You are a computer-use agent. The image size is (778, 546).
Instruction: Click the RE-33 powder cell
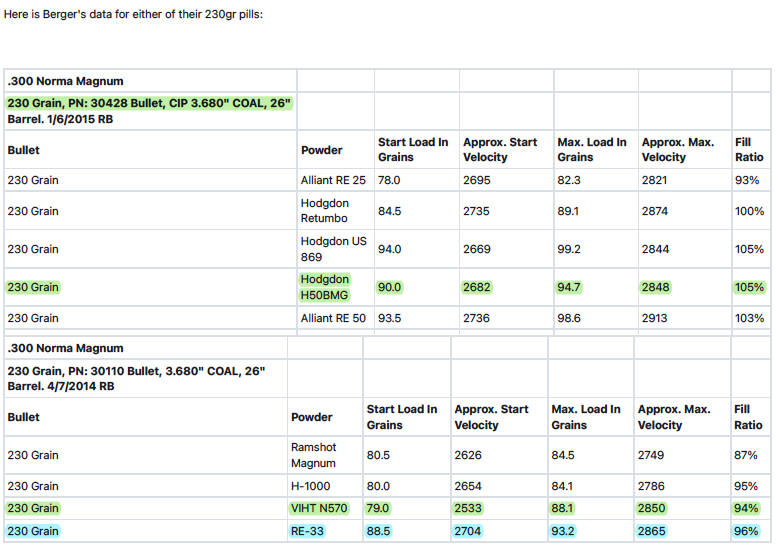309,531
